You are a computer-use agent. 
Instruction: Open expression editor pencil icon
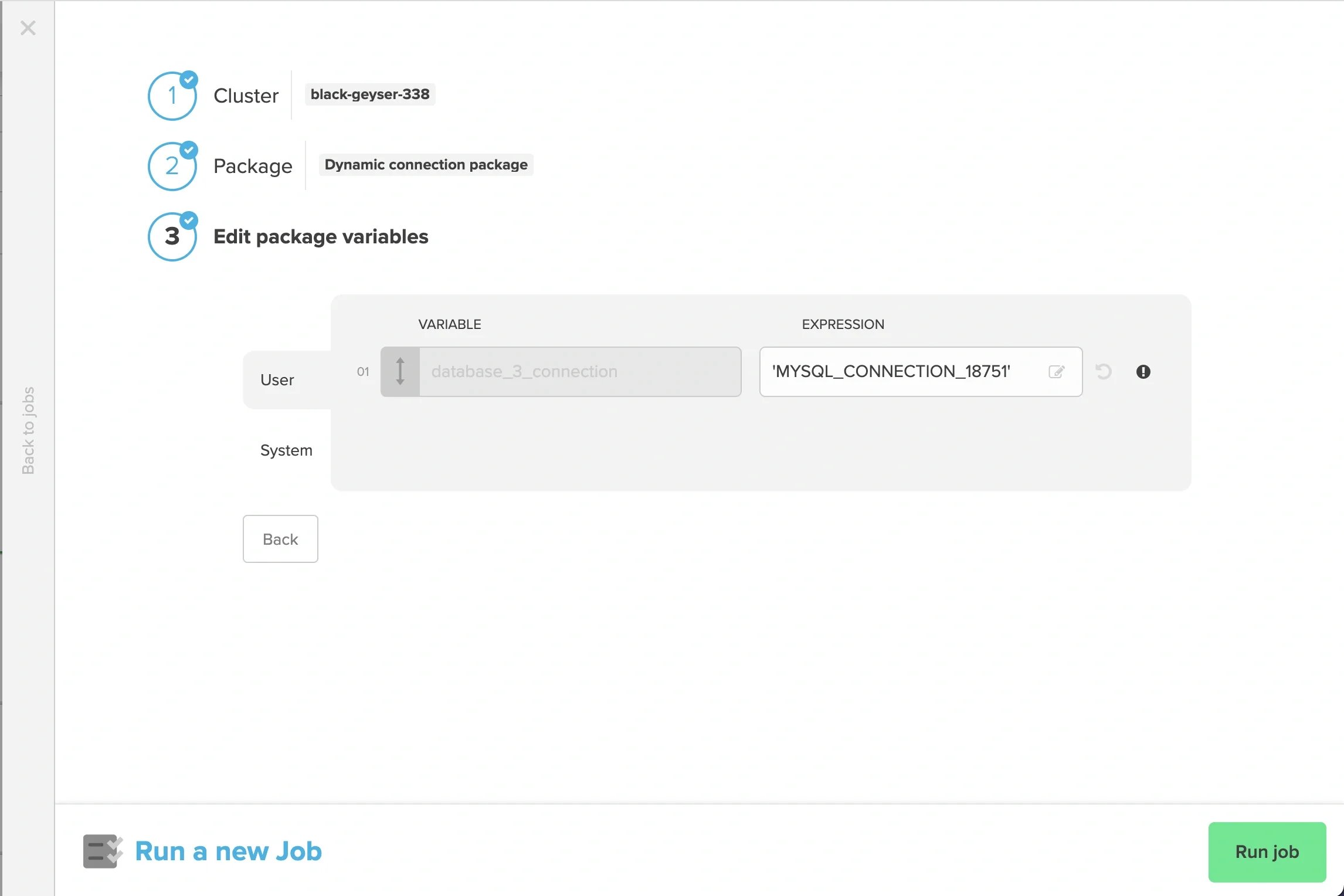(1057, 372)
